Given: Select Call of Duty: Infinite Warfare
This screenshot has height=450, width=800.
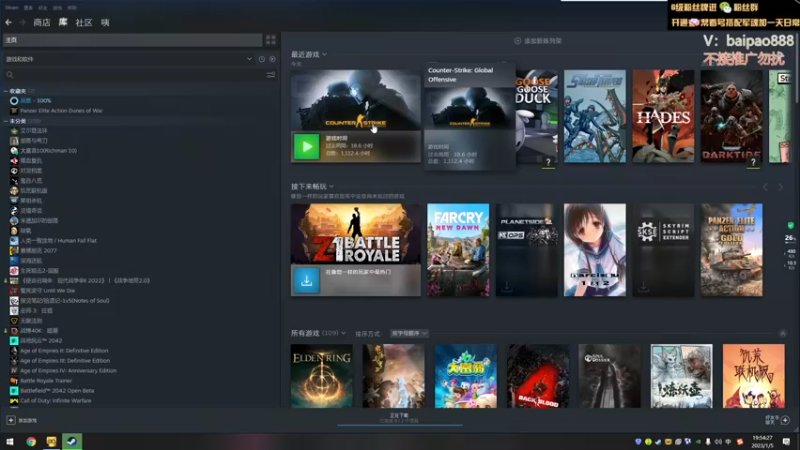Looking at the screenshot, I should (x=56, y=401).
